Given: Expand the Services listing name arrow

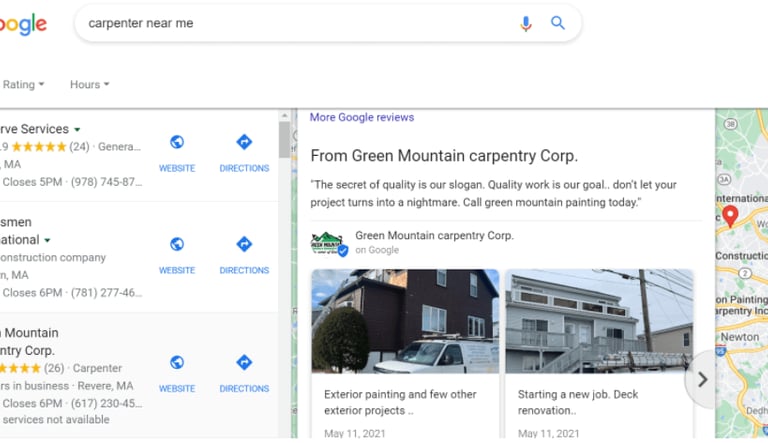Looking at the screenshot, I should (x=77, y=130).
